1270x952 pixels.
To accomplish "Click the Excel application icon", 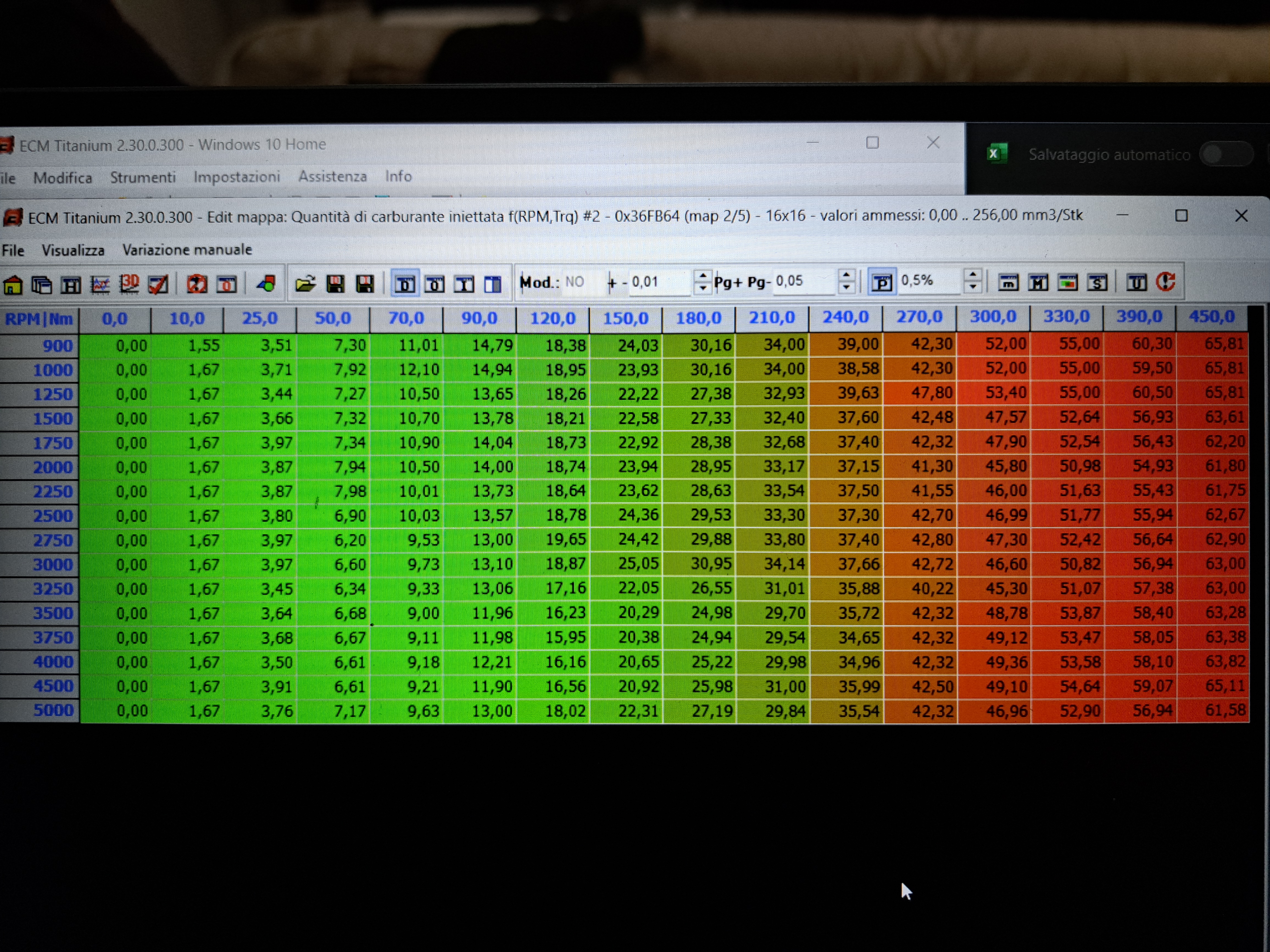I will point(997,154).
